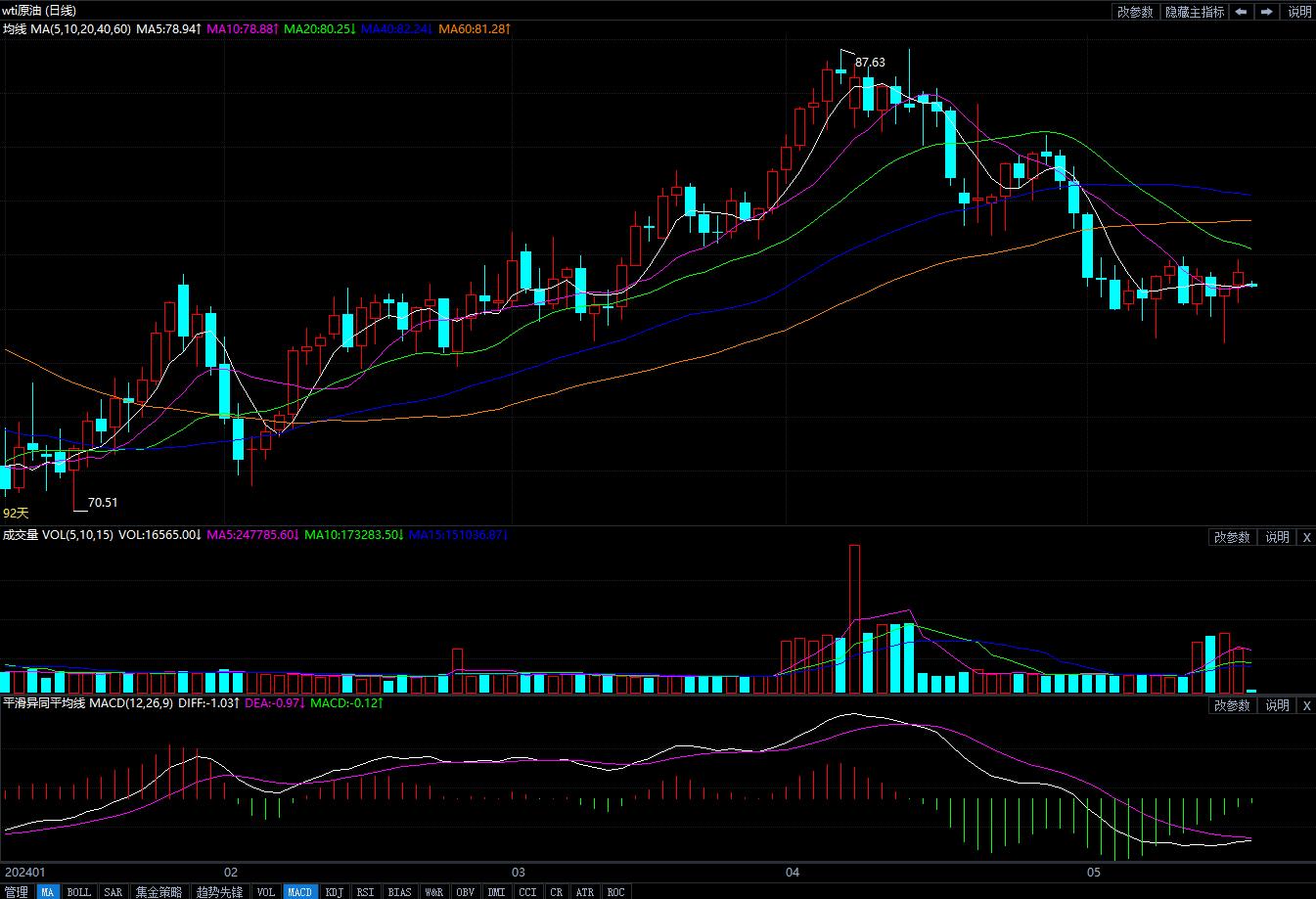Click 说明 at the top right corner
The height and width of the screenshot is (899, 1316).
[1298, 12]
